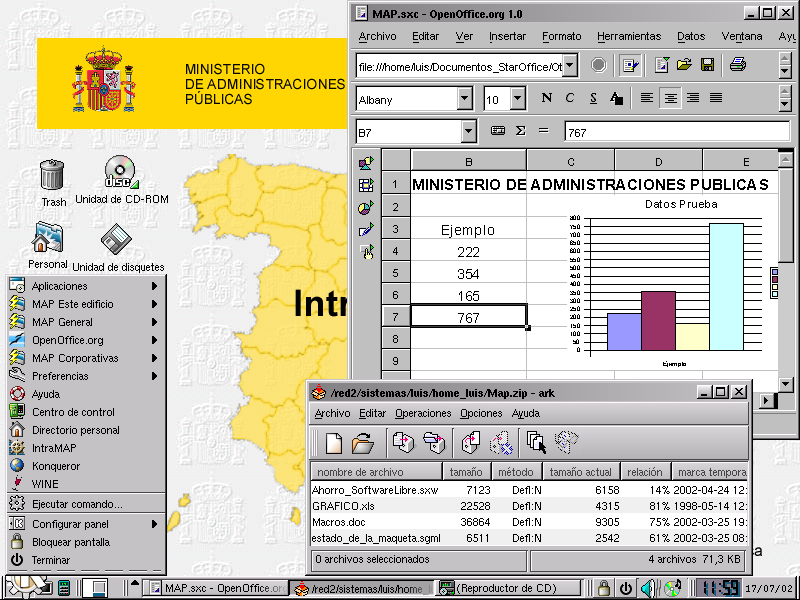Click the Sum sigma icon in formula bar
Viewport: 800px width, 600px height.
520,131
